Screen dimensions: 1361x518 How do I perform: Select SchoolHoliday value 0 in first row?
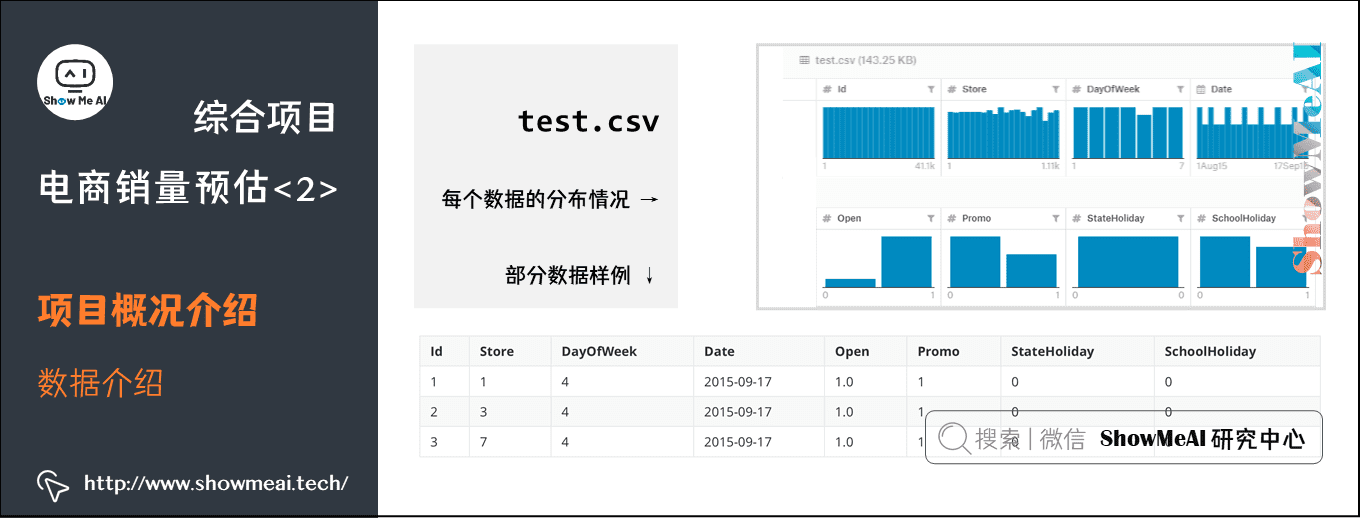point(1169,382)
